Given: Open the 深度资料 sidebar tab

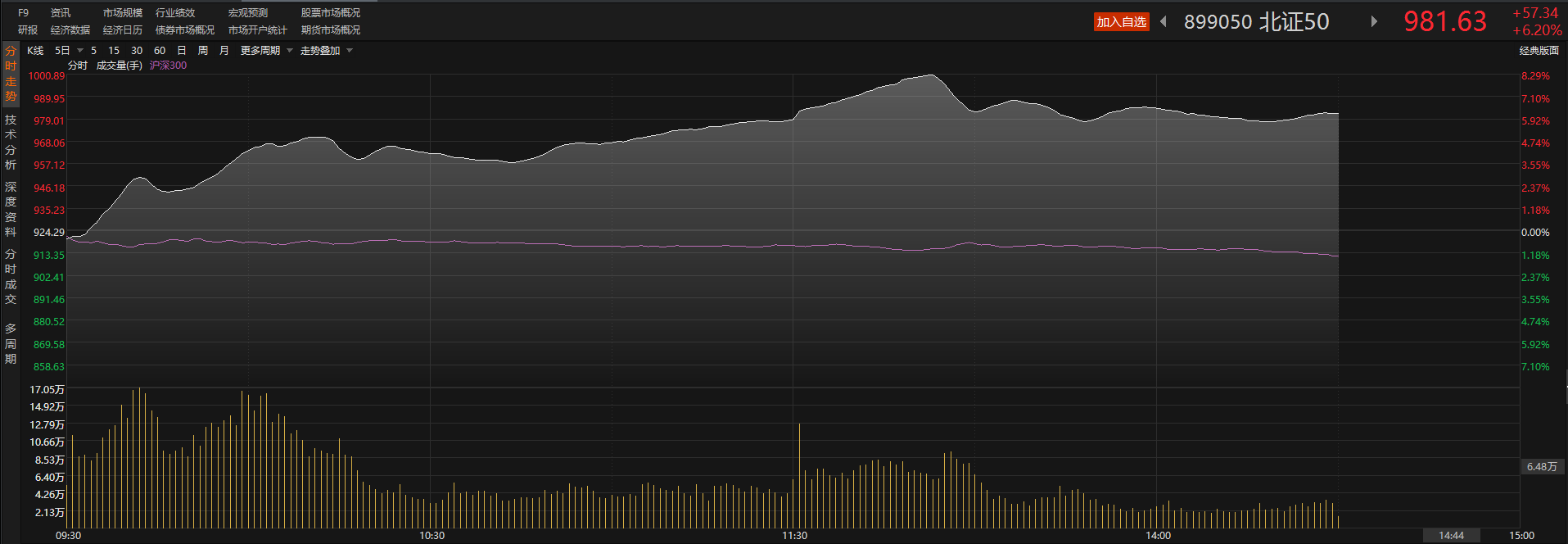Looking at the screenshot, I should point(11,209).
